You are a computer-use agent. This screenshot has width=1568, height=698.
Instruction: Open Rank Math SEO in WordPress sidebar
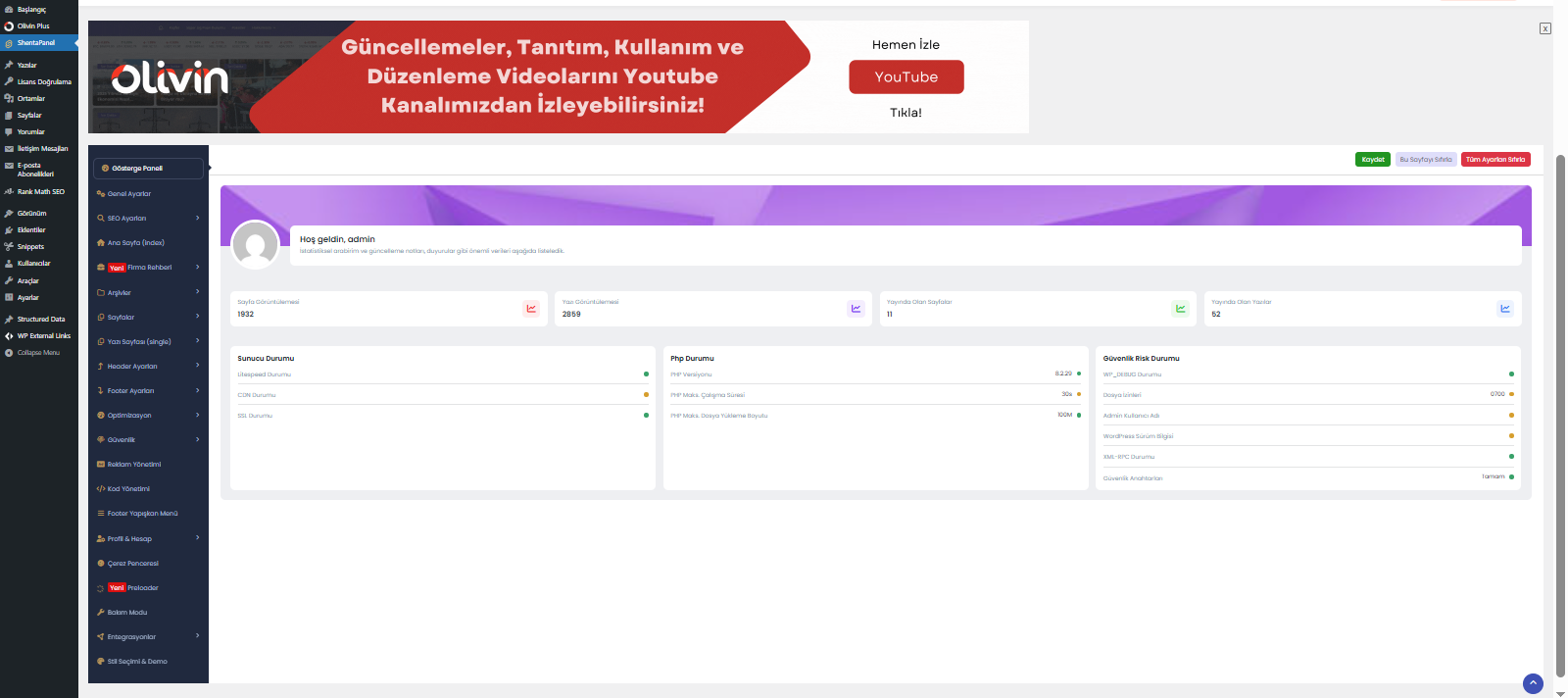39,192
